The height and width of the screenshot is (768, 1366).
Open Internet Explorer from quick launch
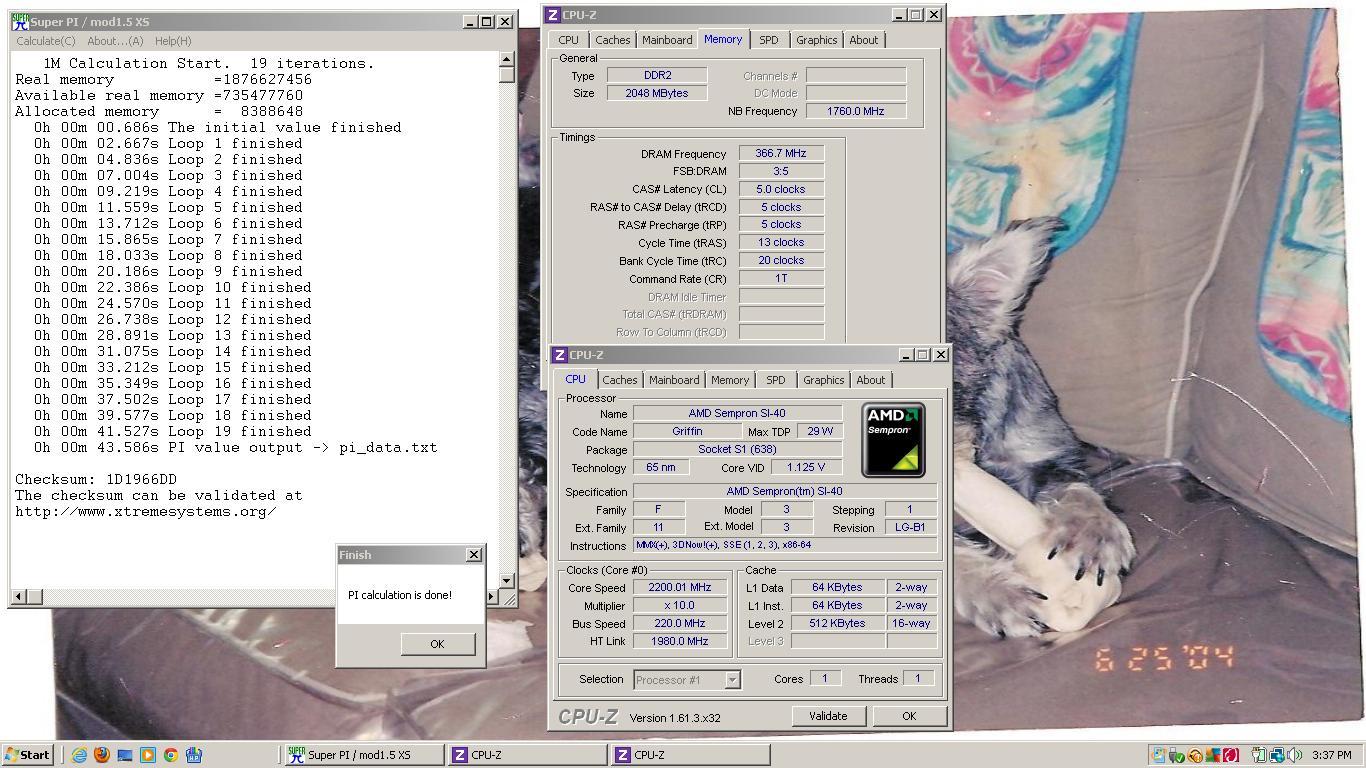point(79,755)
